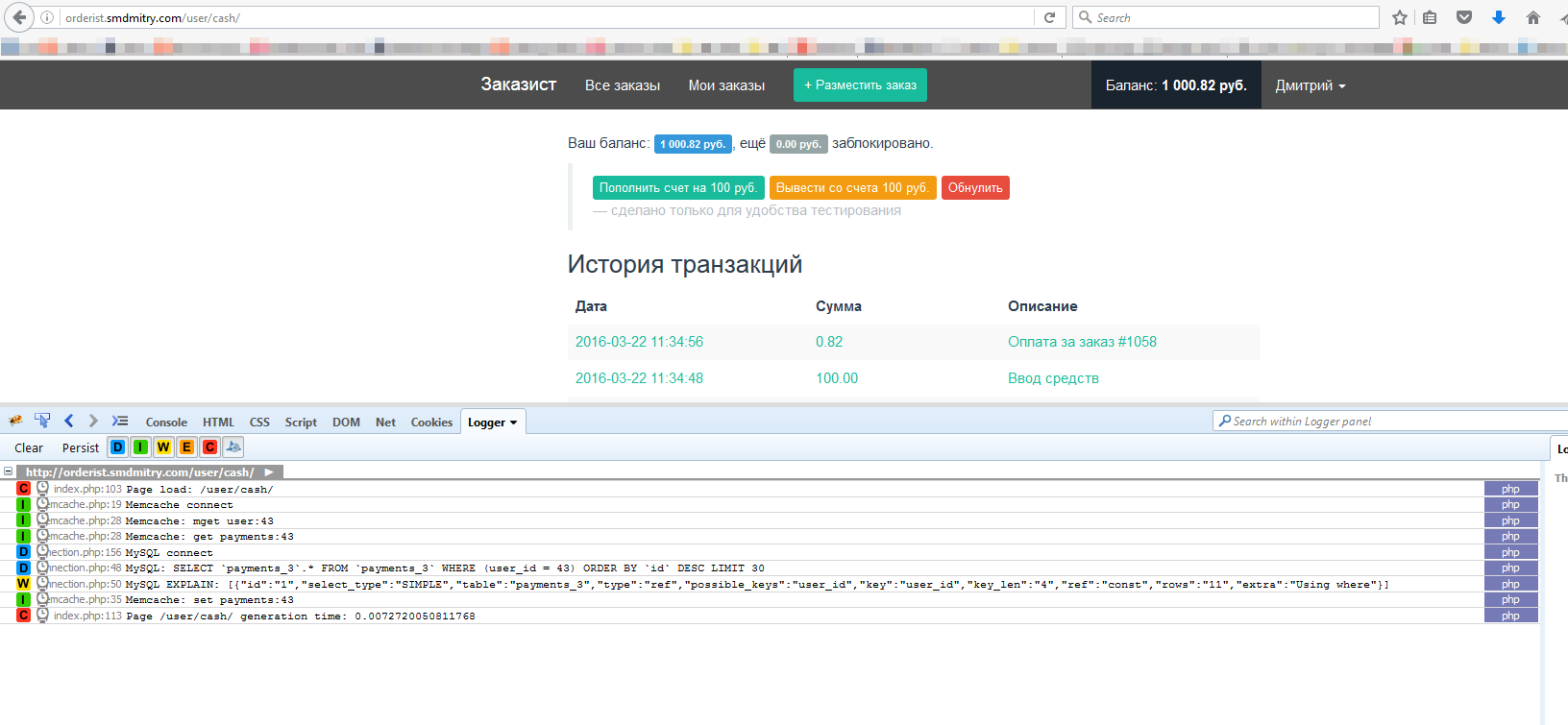Screen dimensions: 1568x725
Task: Click the Firebug bug icon
Action: 16,421
